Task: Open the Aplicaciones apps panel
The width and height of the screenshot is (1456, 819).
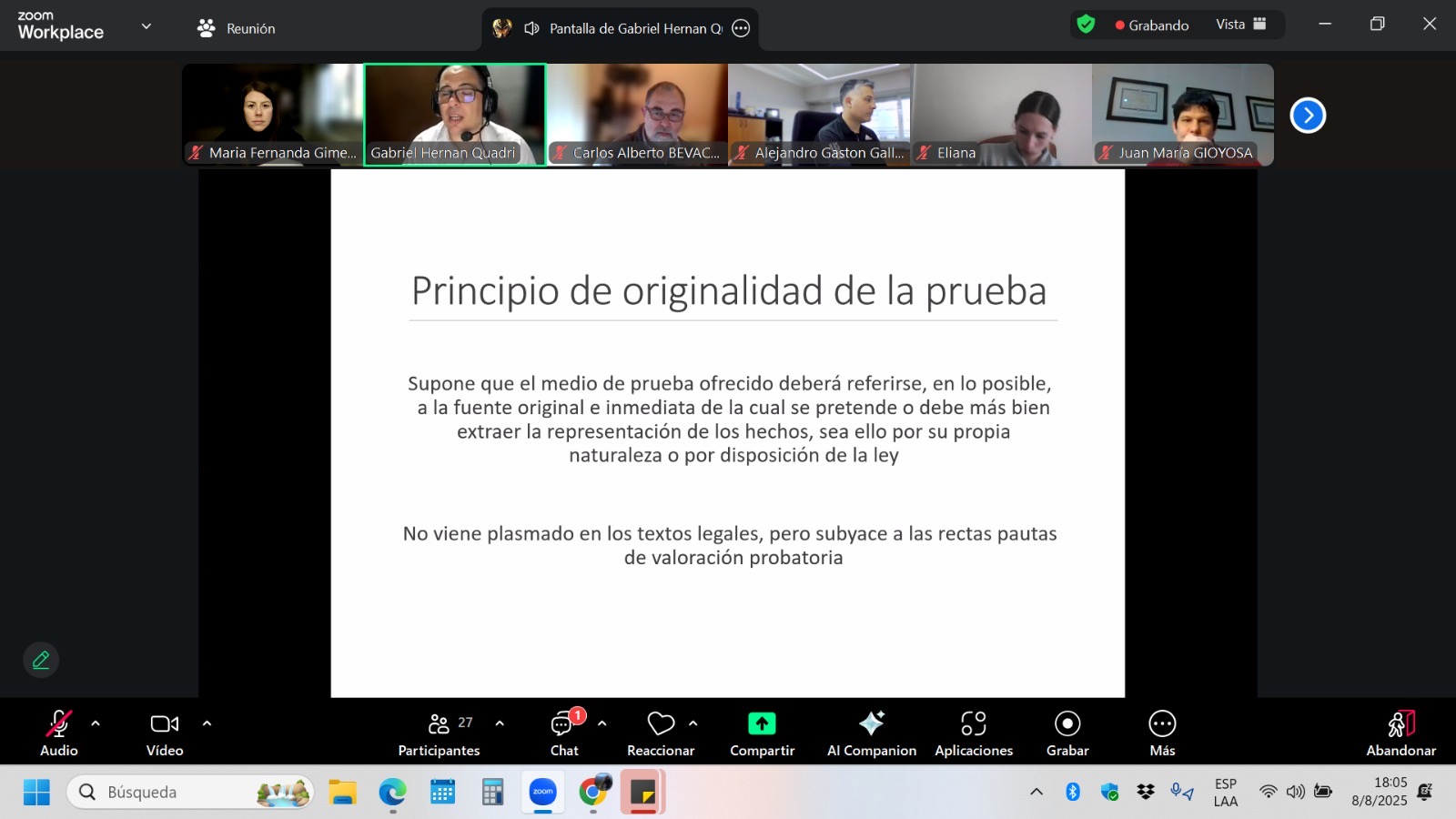Action: [973, 733]
